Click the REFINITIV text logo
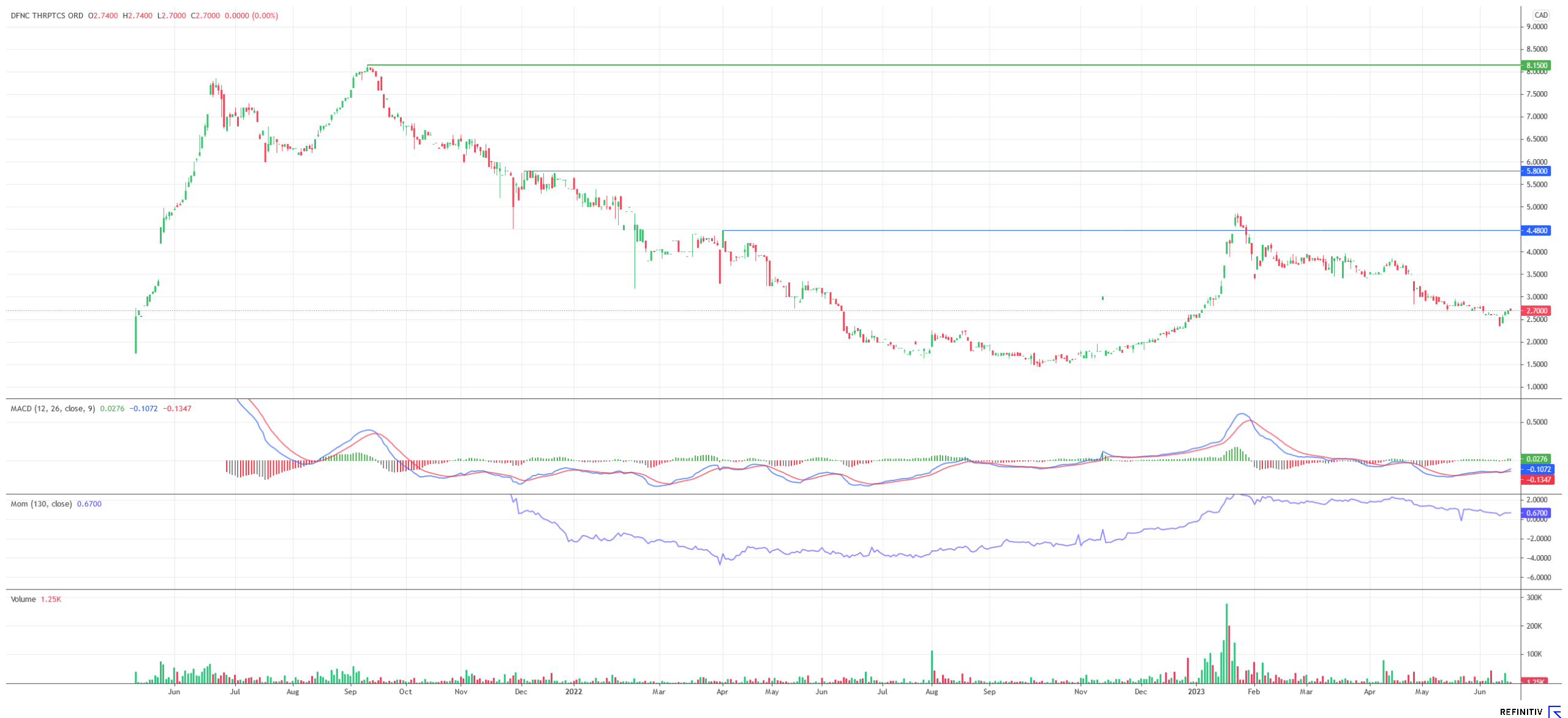 tap(1521, 712)
